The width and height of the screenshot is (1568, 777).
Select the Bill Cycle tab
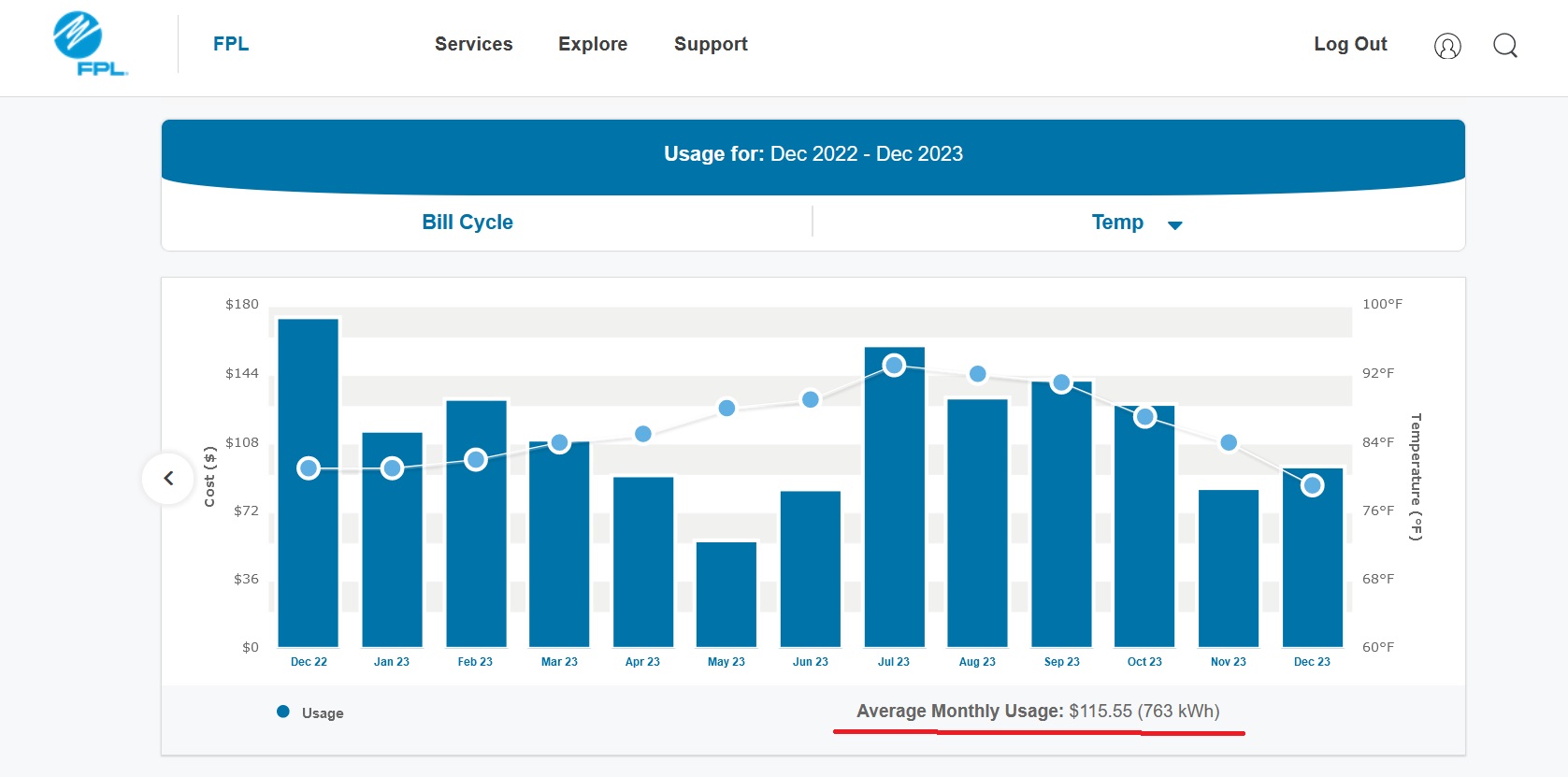coord(468,222)
